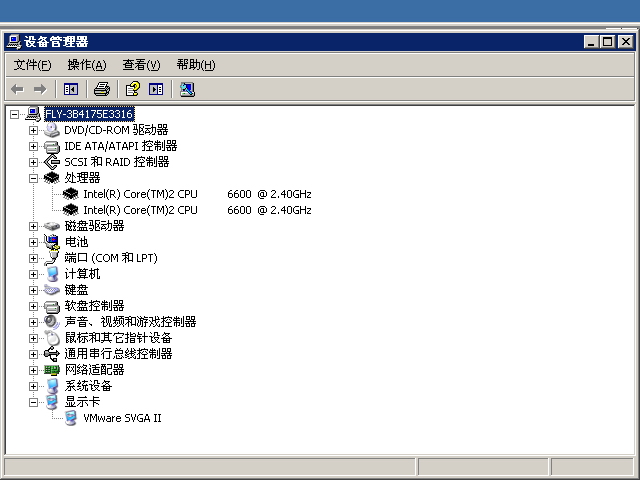The image size is (640, 480).
Task: Click the 显示卡 display adapter icon
Action: [51, 402]
